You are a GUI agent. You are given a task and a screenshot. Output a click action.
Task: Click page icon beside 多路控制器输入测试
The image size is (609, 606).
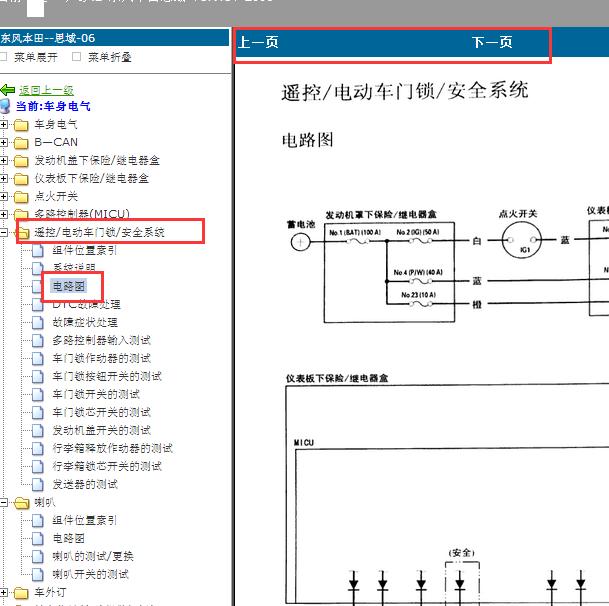point(38,340)
